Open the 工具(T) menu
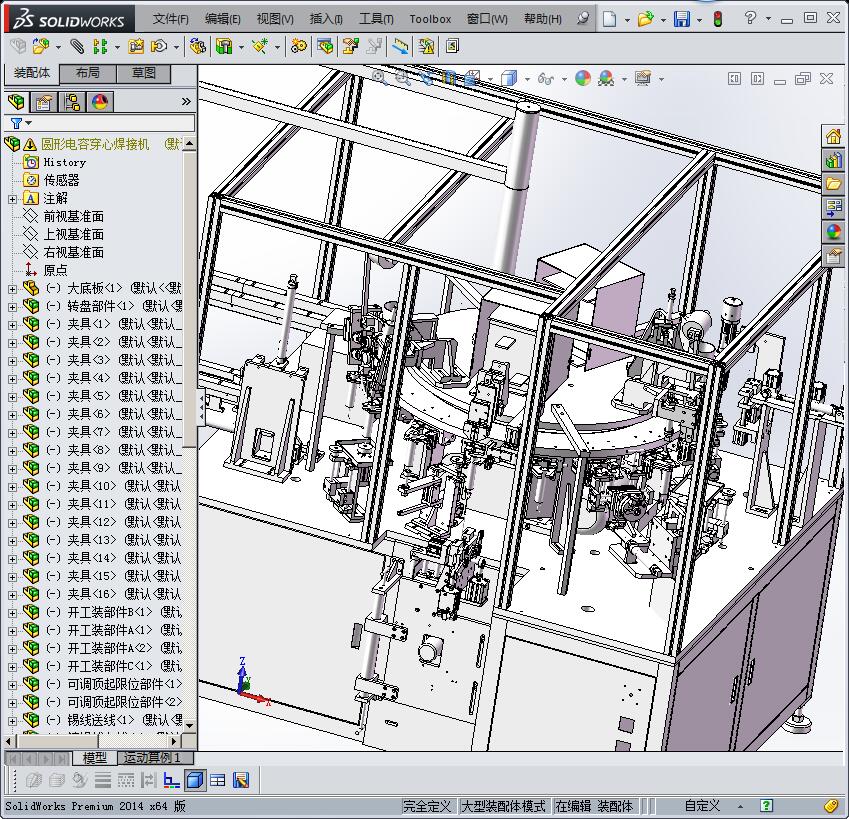This screenshot has height=819, width=849. click(x=376, y=19)
